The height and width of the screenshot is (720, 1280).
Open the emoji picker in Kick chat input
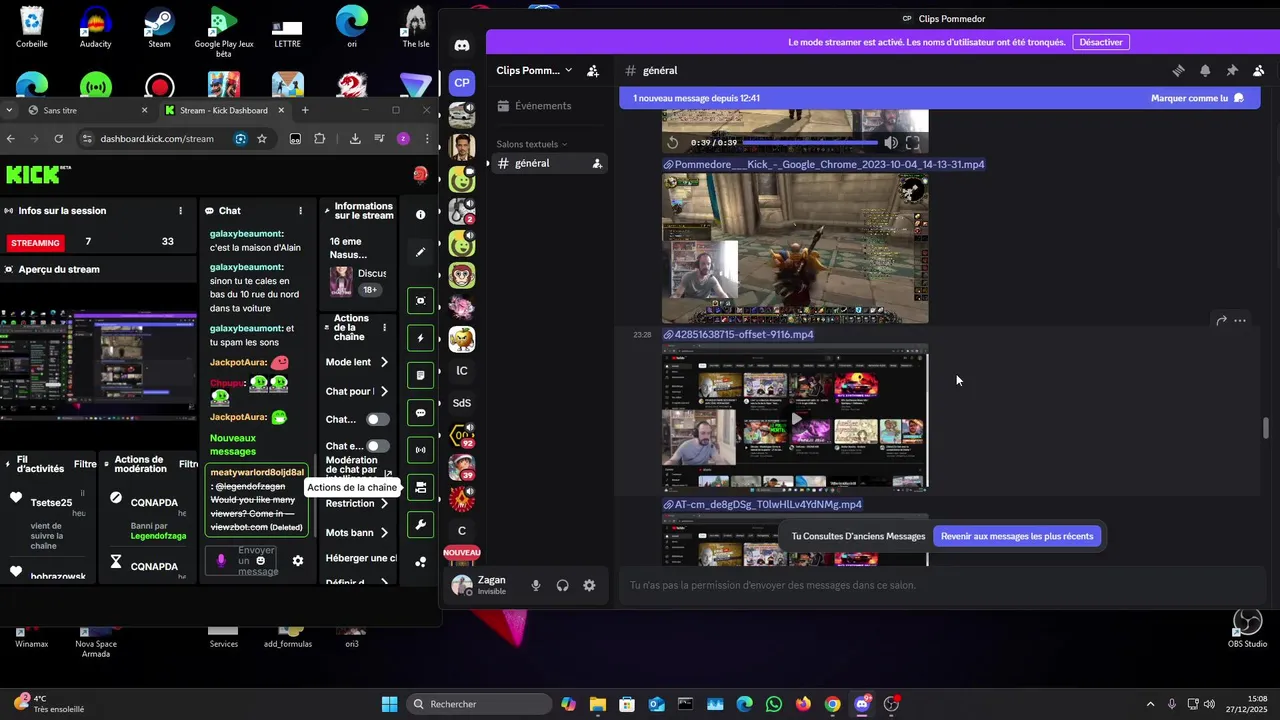[x=261, y=561]
